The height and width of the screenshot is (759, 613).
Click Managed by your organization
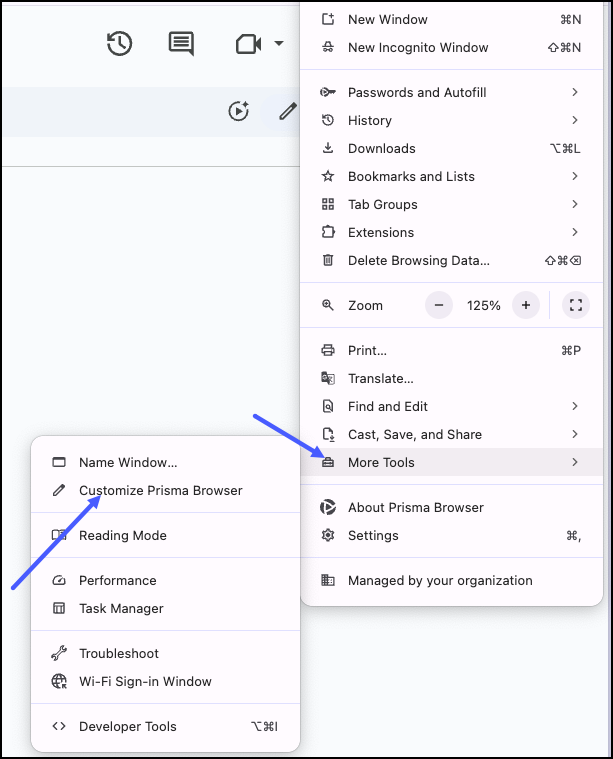(x=440, y=580)
